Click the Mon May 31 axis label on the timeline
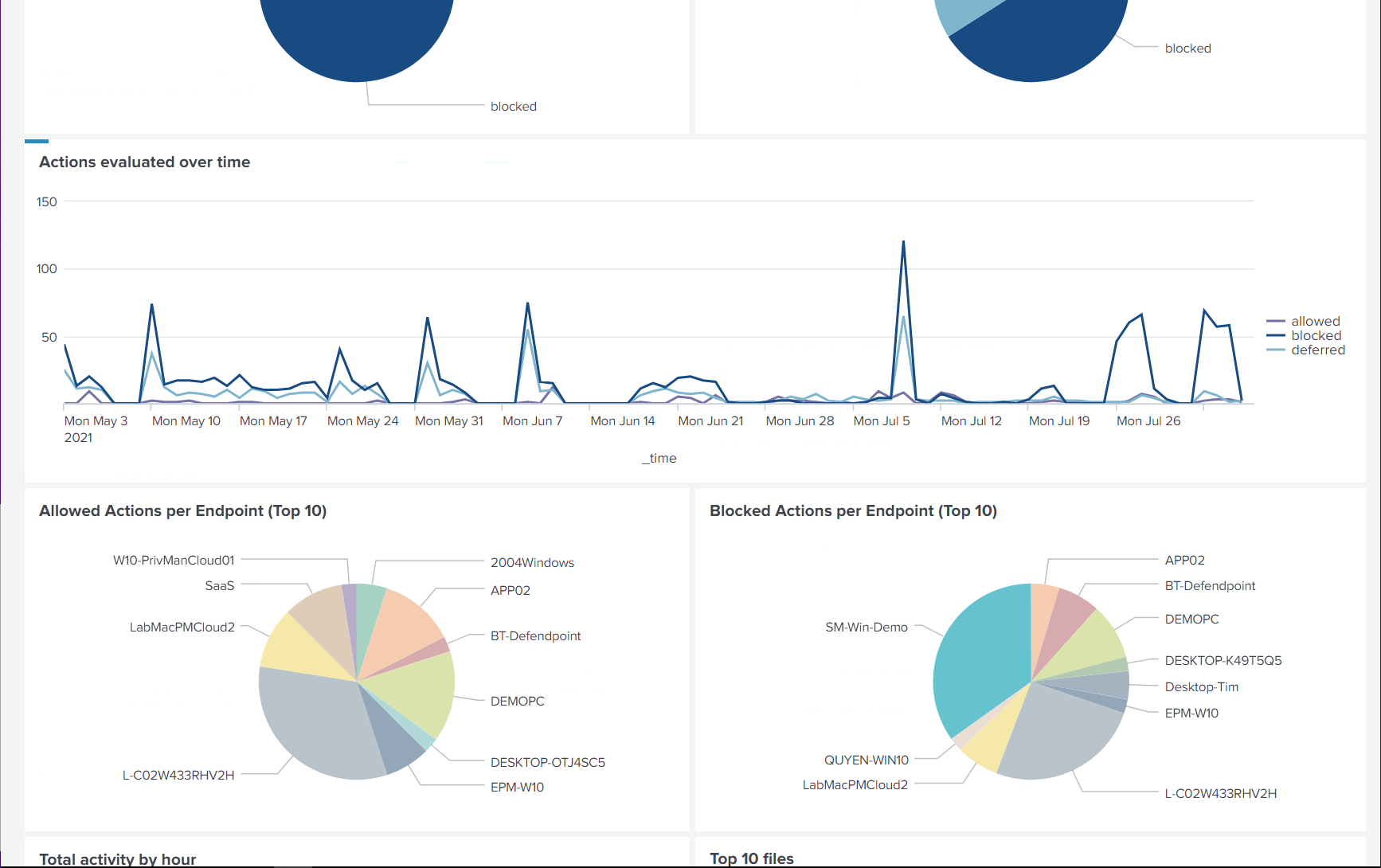1381x868 pixels. [x=449, y=420]
